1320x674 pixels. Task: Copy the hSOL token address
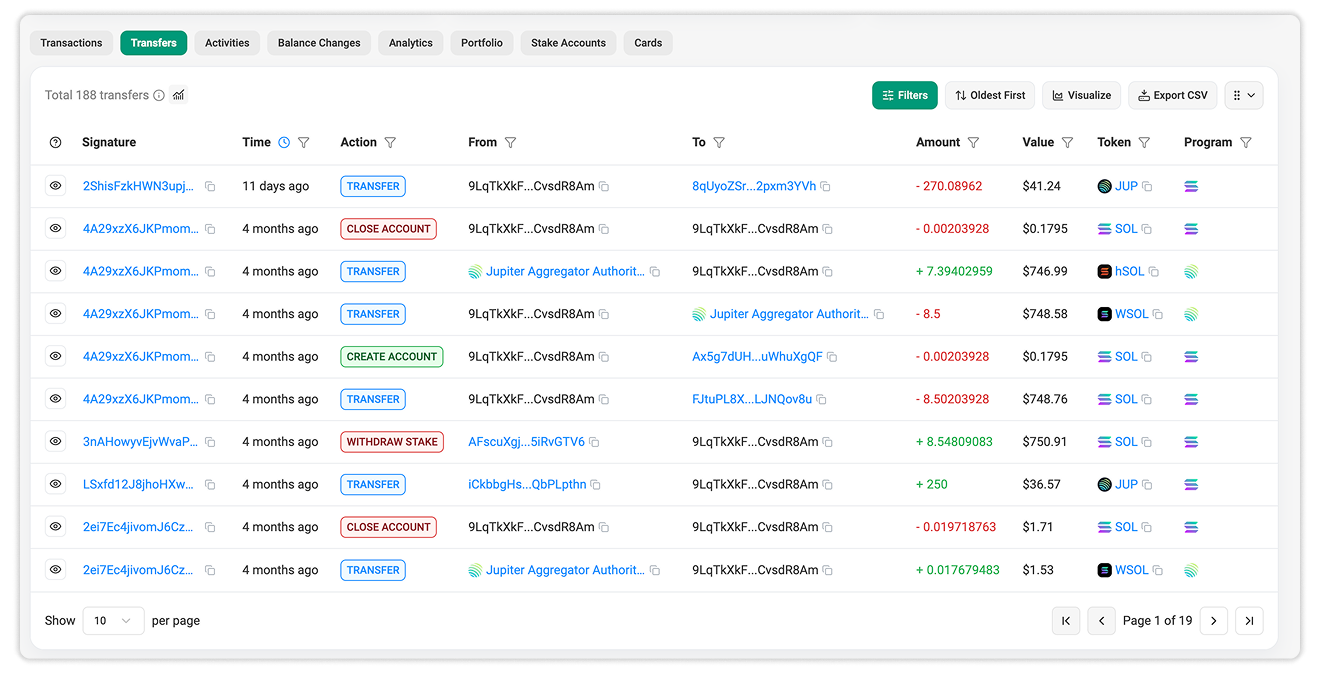[1154, 272]
